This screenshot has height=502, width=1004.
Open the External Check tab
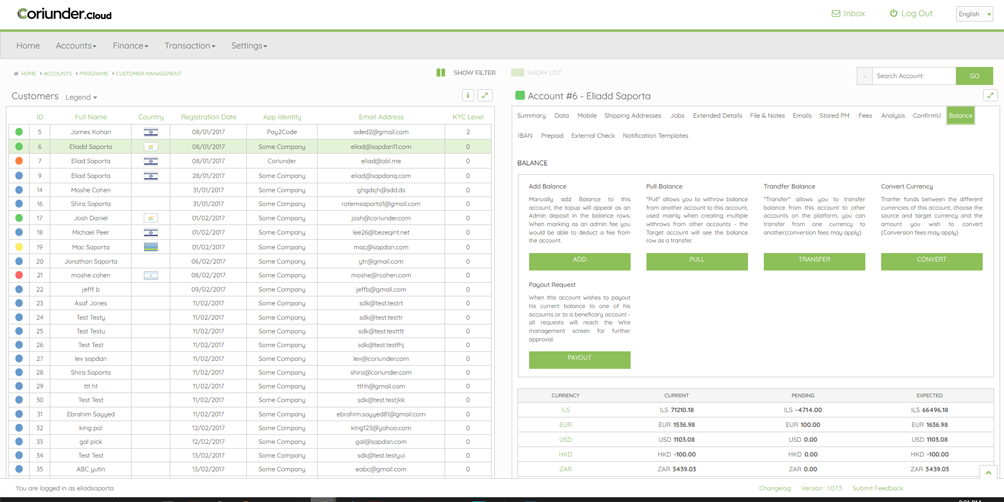(593, 136)
